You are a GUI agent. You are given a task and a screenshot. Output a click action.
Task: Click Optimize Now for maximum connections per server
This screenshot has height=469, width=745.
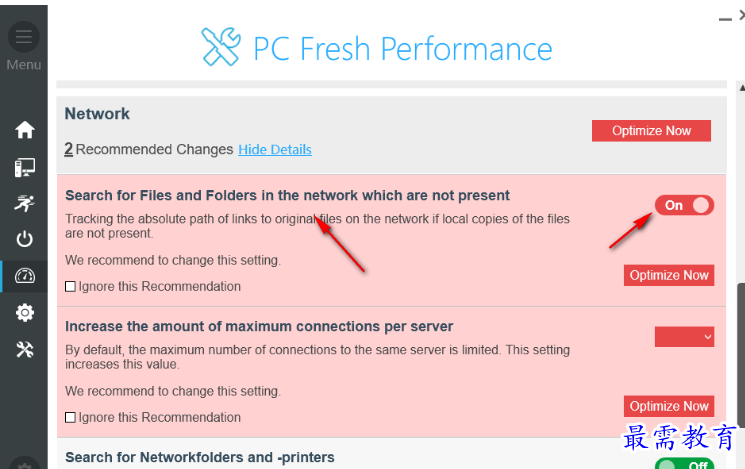[x=669, y=406]
